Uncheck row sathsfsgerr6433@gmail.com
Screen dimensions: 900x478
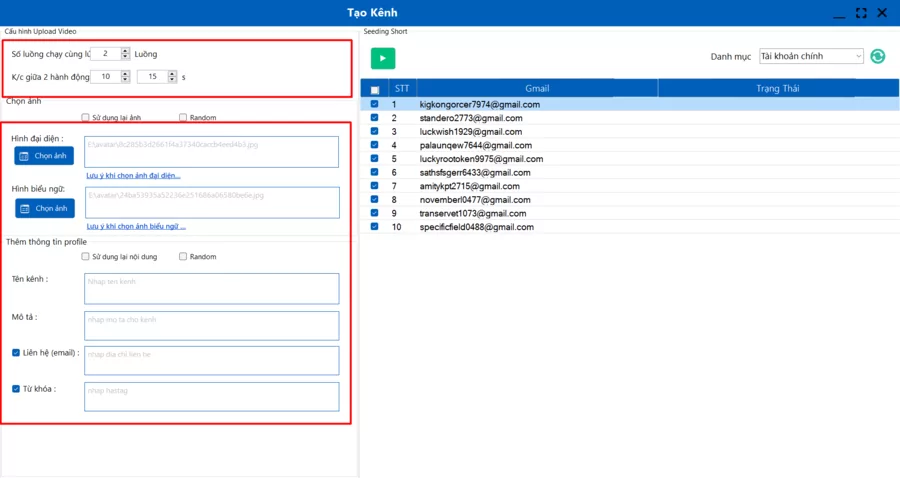tap(374, 172)
